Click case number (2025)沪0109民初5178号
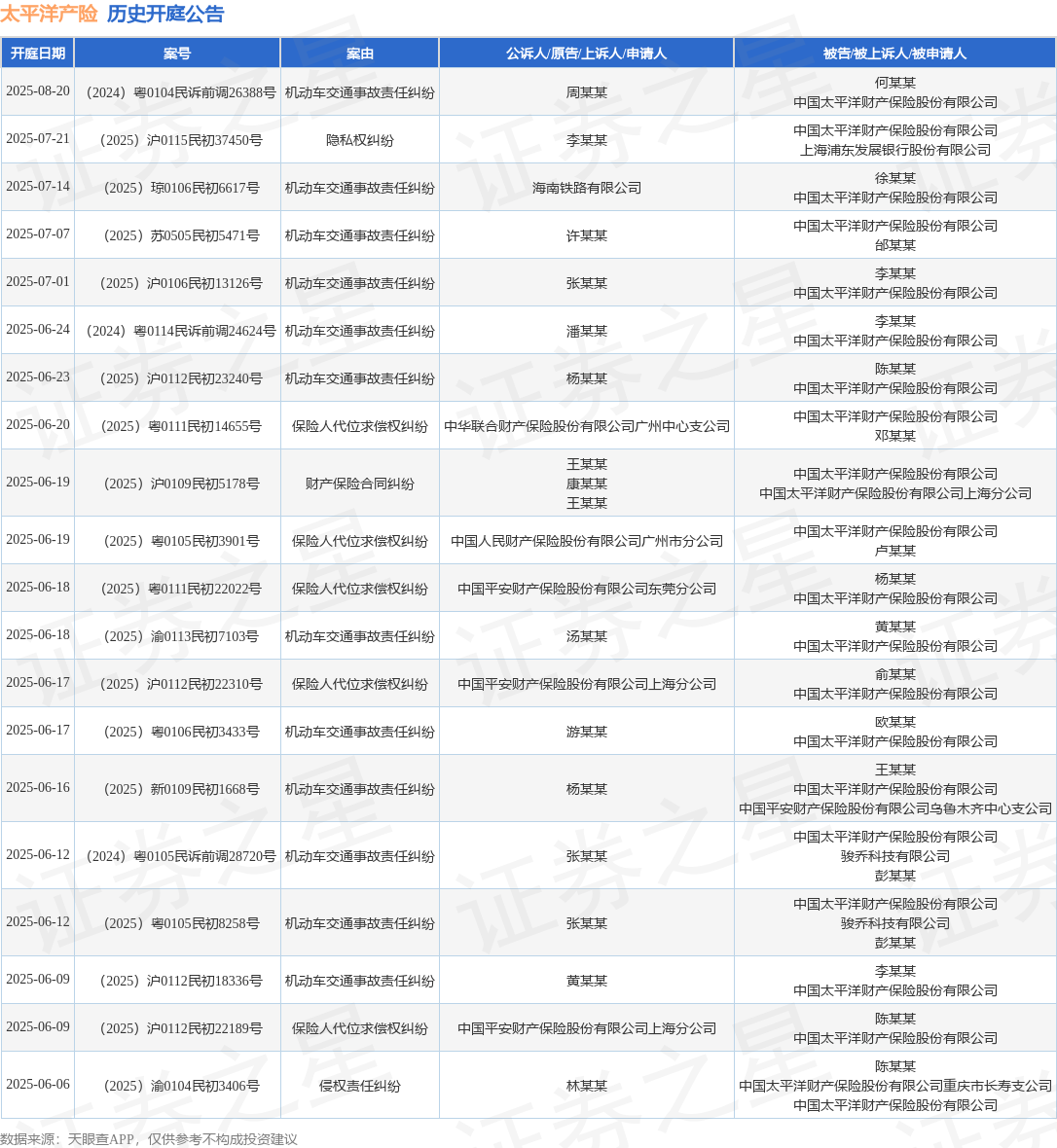The image size is (1057, 1148). point(181,484)
